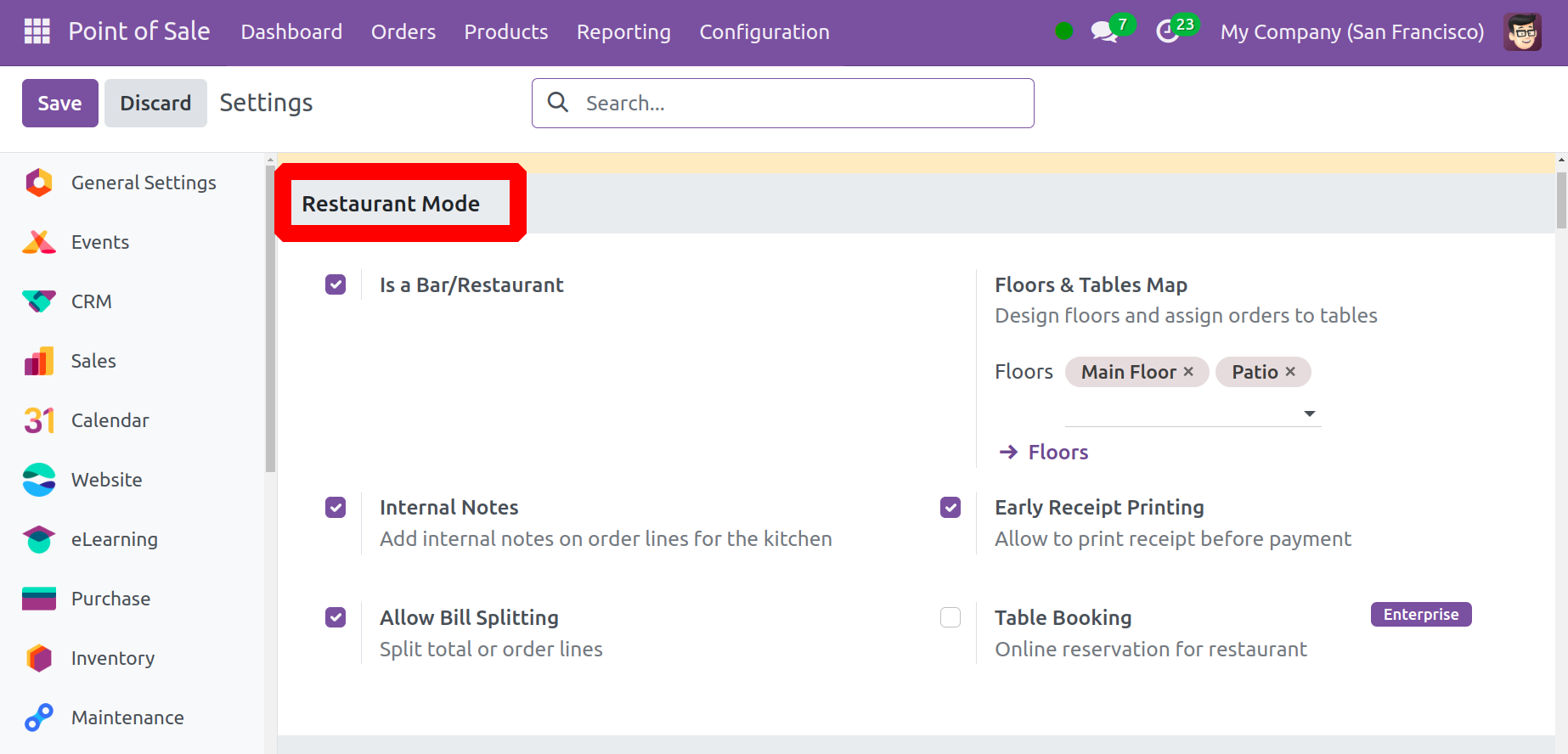This screenshot has height=754, width=1568.
Task: Select the eLearning app icon
Action: pyautogui.click(x=39, y=539)
